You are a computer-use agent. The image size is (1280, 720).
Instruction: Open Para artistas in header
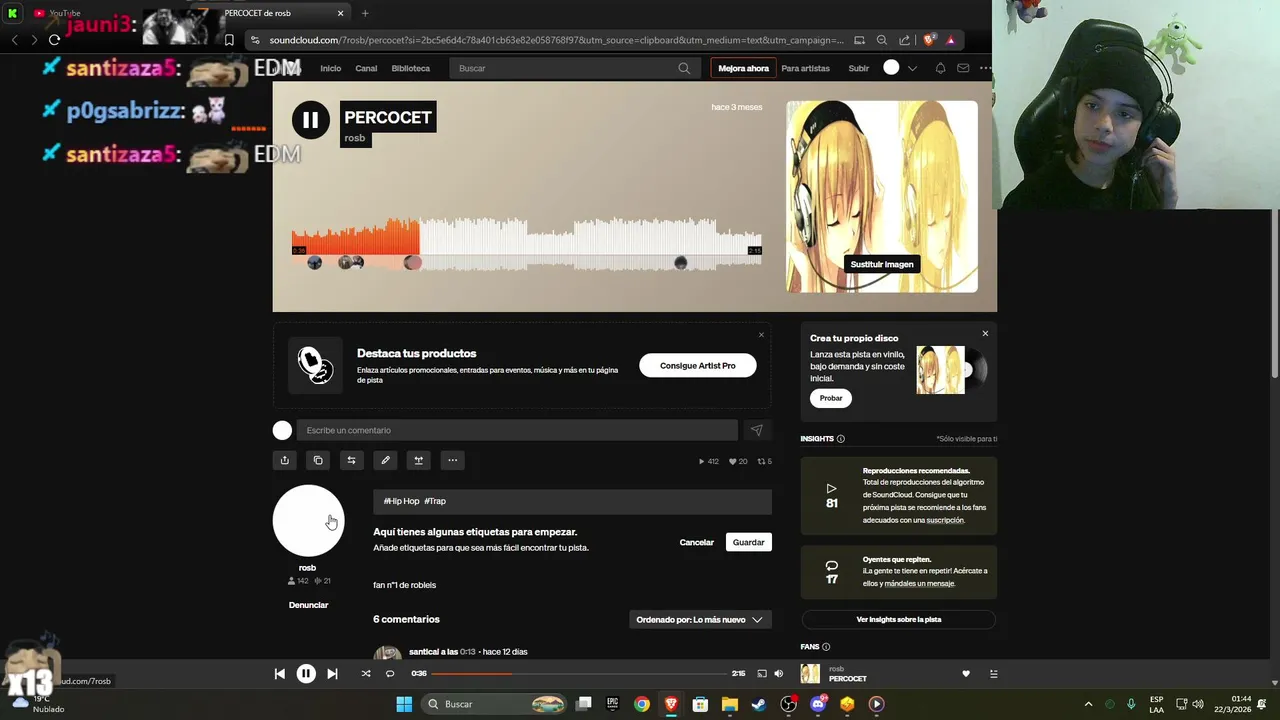point(805,68)
